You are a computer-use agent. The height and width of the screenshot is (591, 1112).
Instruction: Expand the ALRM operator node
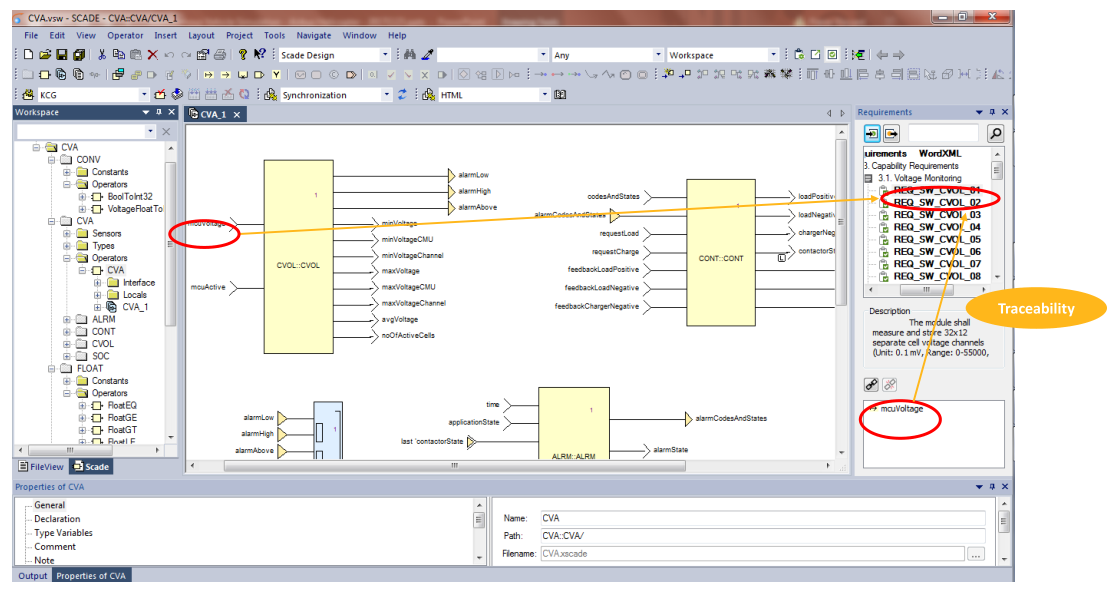67,319
